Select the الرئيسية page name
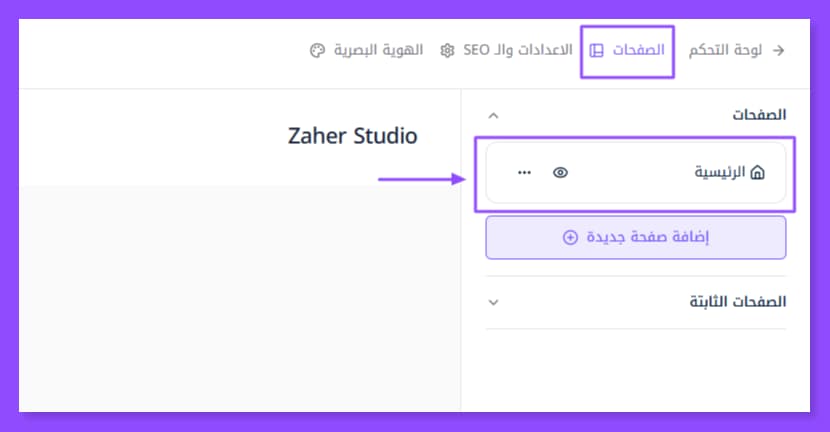 720,173
